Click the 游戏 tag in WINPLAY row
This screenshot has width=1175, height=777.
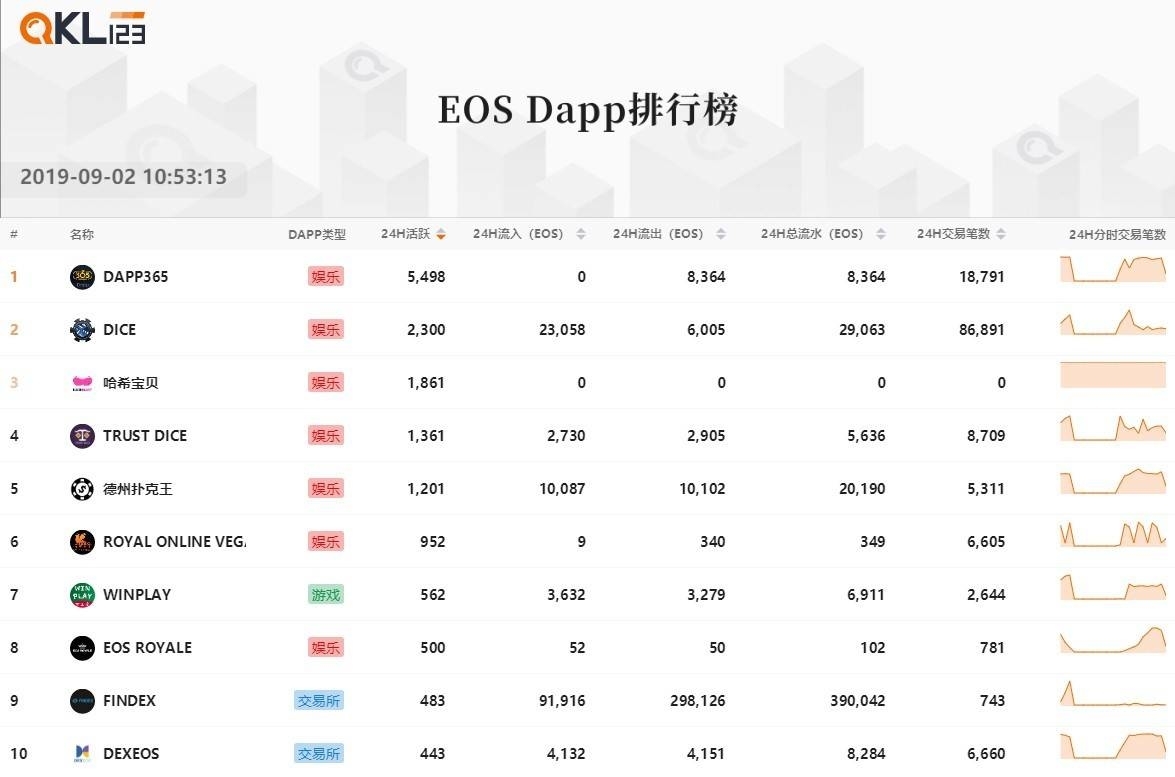click(x=326, y=595)
